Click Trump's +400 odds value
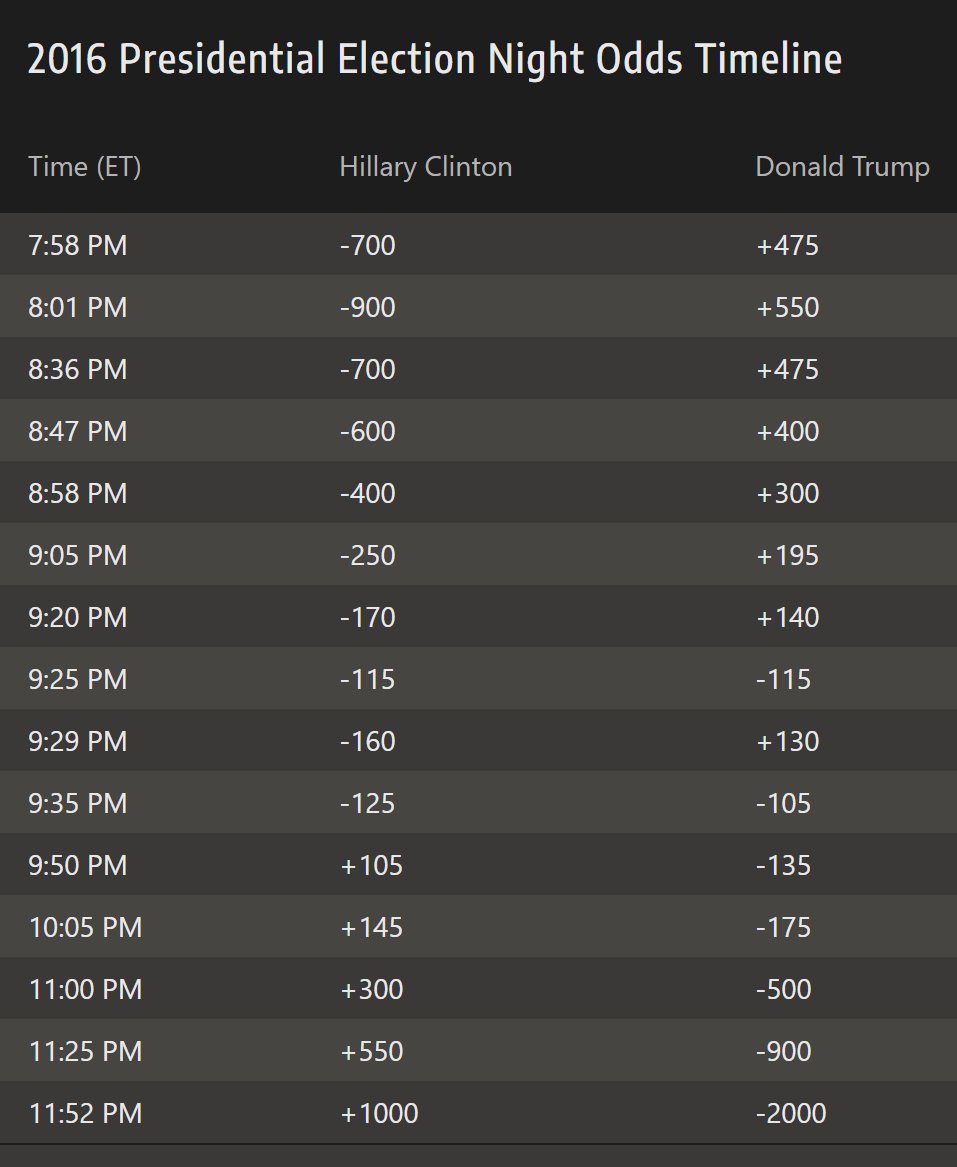Viewport: 957px width, 1167px height. click(x=787, y=431)
